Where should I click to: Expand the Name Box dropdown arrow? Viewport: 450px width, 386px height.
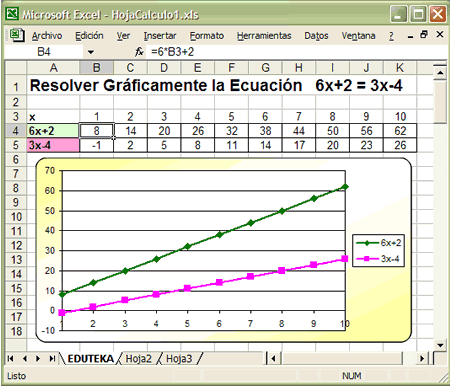point(91,52)
